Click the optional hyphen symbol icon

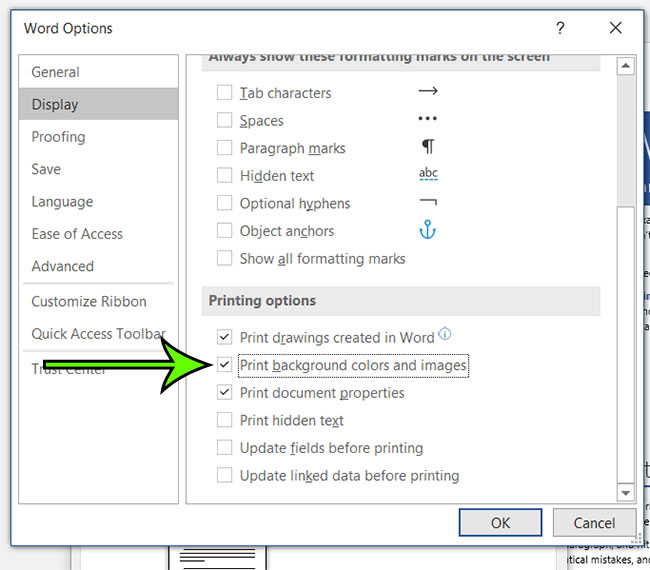pos(428,202)
